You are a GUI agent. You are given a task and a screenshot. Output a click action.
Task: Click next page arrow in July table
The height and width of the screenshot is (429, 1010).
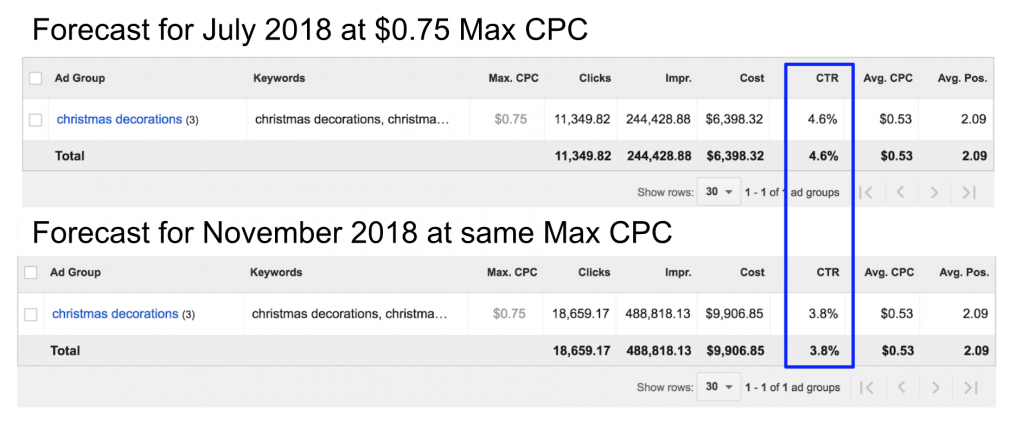[x=935, y=193]
